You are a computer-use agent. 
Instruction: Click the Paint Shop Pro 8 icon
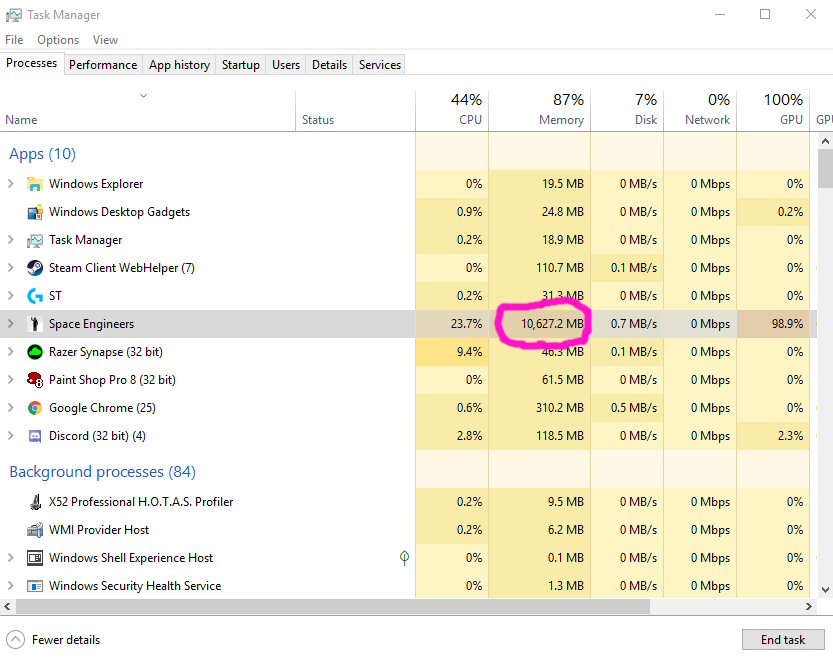point(34,380)
